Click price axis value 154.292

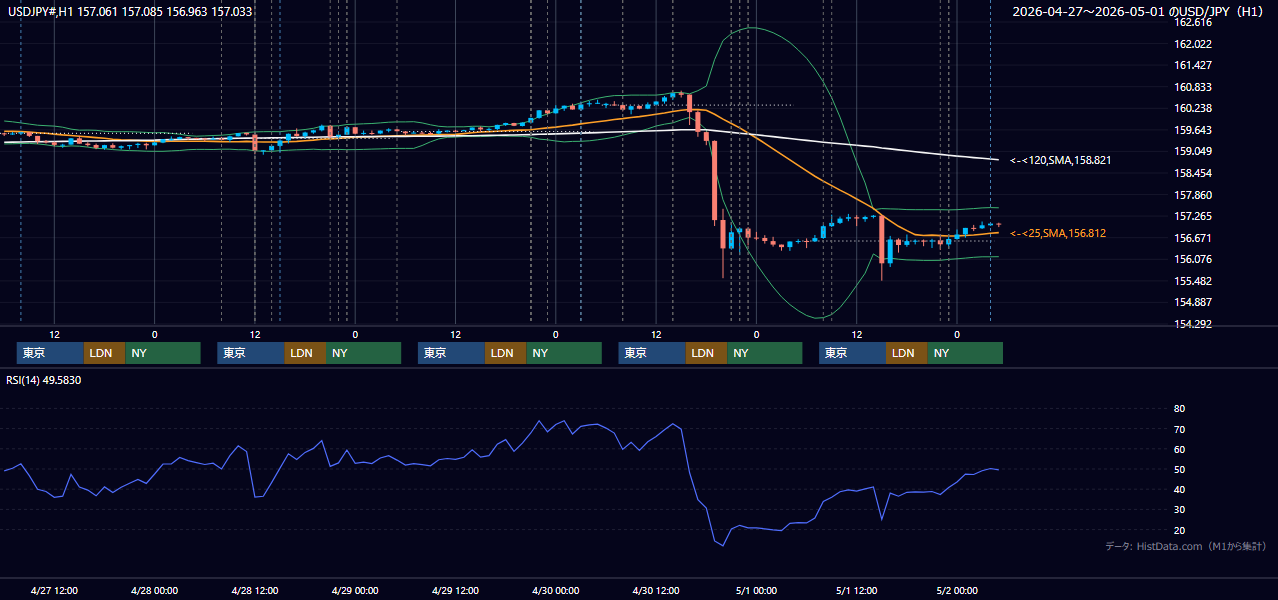tap(1193, 324)
